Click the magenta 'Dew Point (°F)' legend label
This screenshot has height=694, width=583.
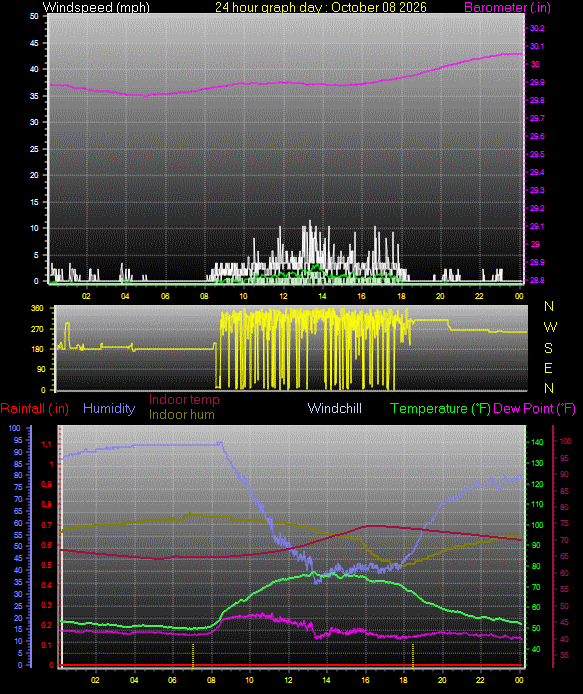pyautogui.click(x=534, y=409)
